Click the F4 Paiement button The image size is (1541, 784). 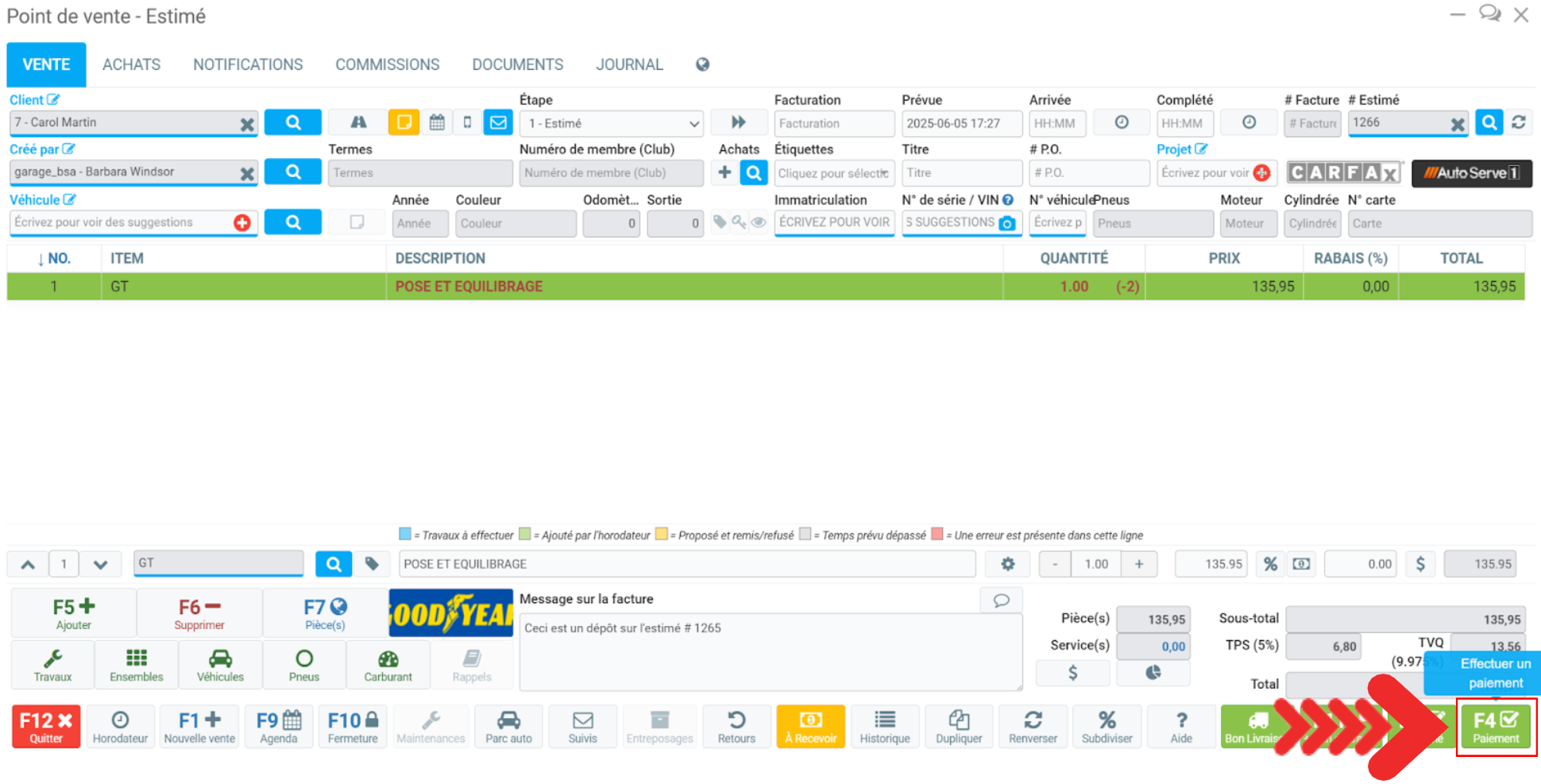click(x=1496, y=727)
